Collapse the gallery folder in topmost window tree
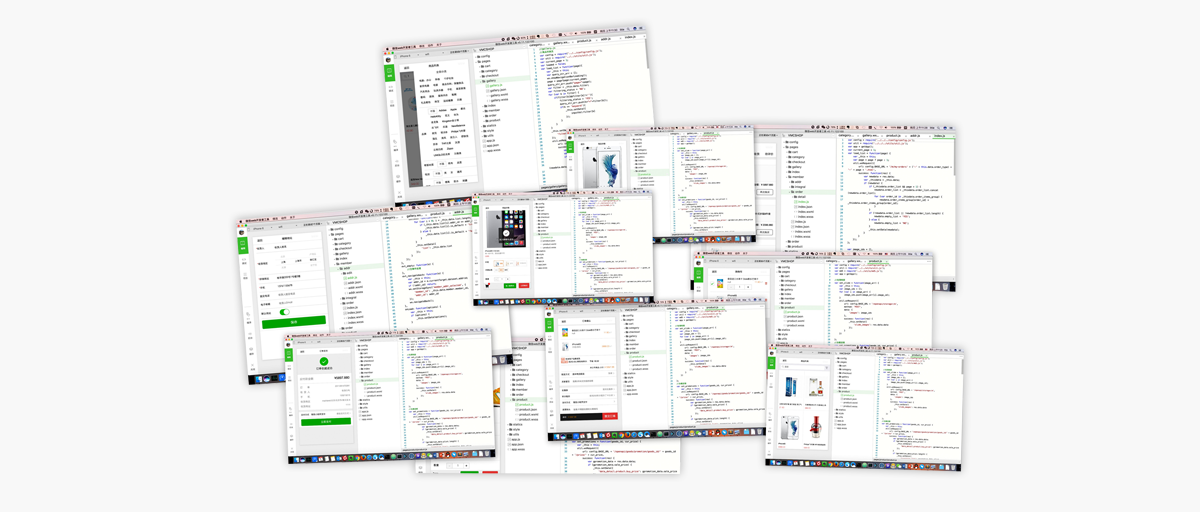This screenshot has height=512, width=1200. [x=486, y=80]
